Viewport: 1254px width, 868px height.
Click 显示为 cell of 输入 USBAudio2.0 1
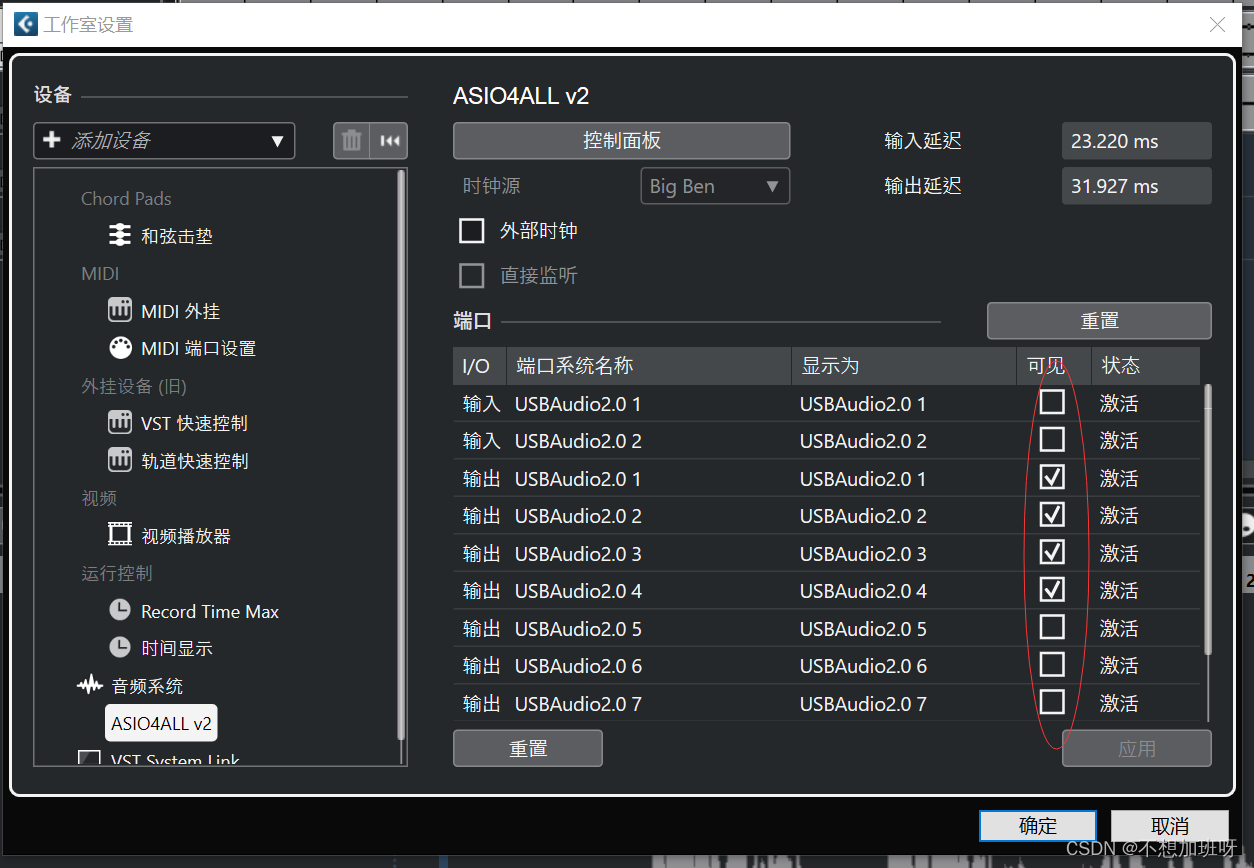(x=904, y=404)
